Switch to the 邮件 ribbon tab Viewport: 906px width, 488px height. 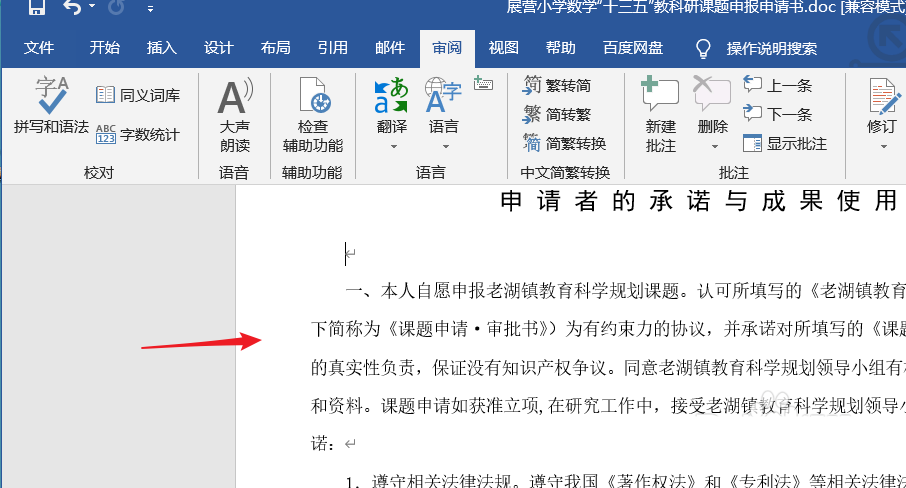tap(389, 48)
